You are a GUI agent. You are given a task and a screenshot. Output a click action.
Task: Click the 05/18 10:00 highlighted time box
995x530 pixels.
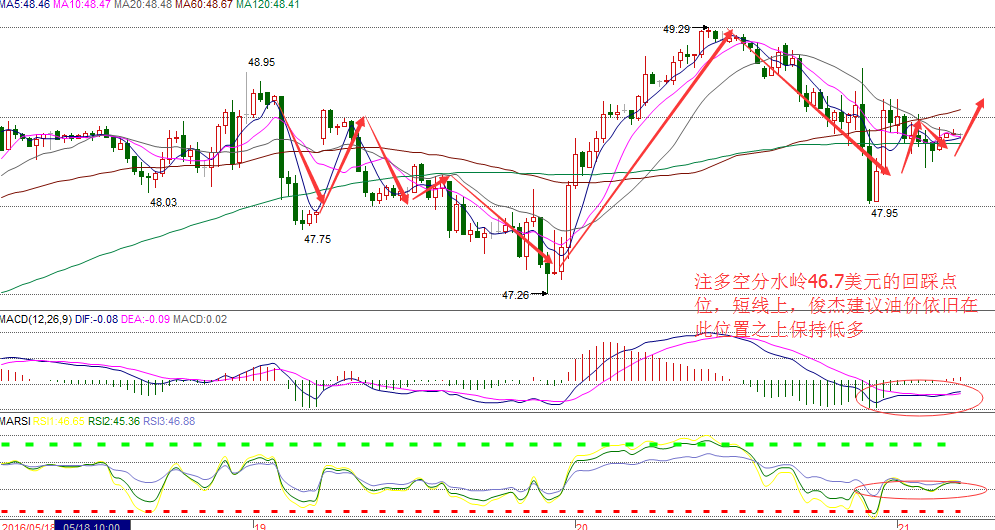92,526
